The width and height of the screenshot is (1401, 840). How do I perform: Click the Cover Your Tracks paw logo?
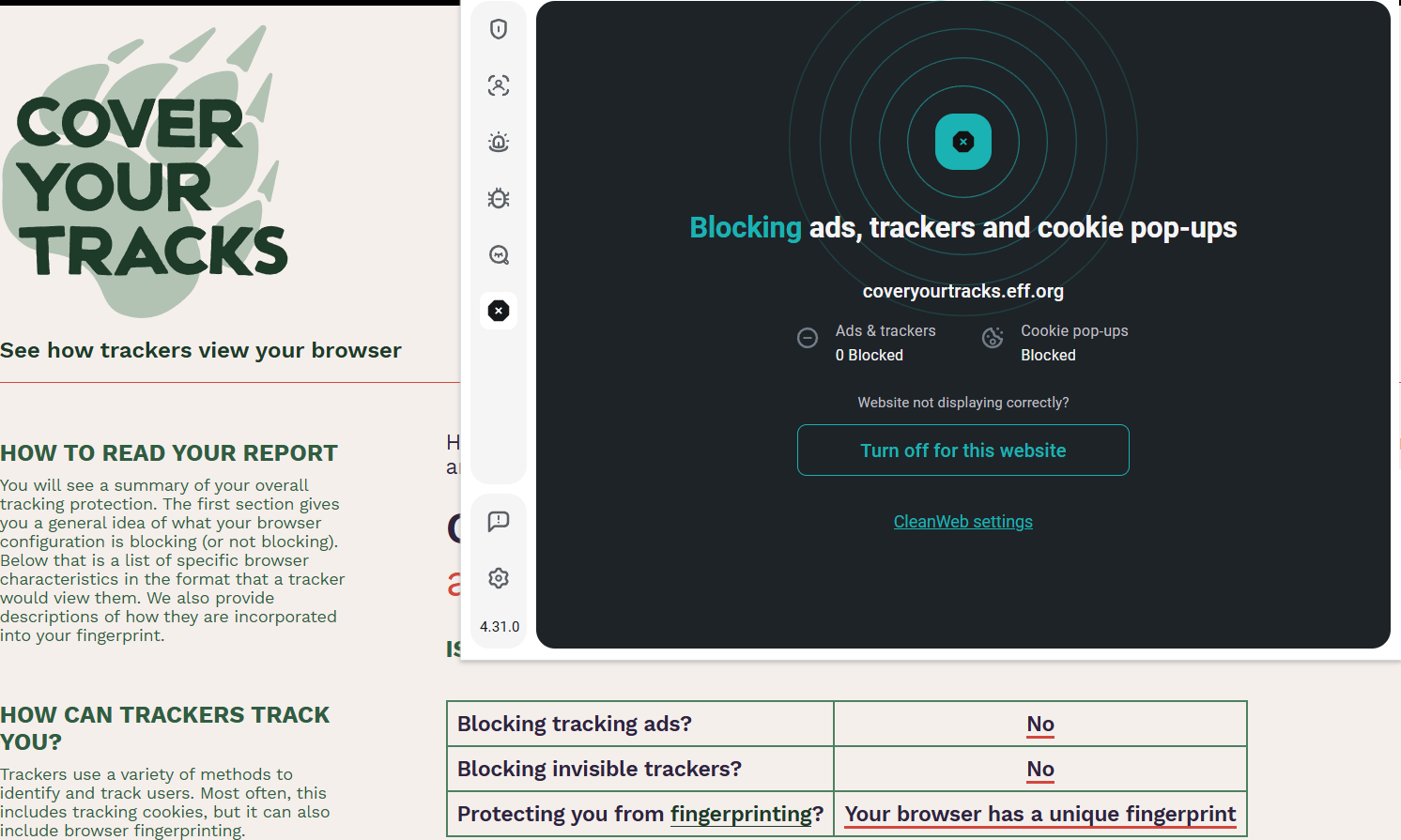point(145,173)
